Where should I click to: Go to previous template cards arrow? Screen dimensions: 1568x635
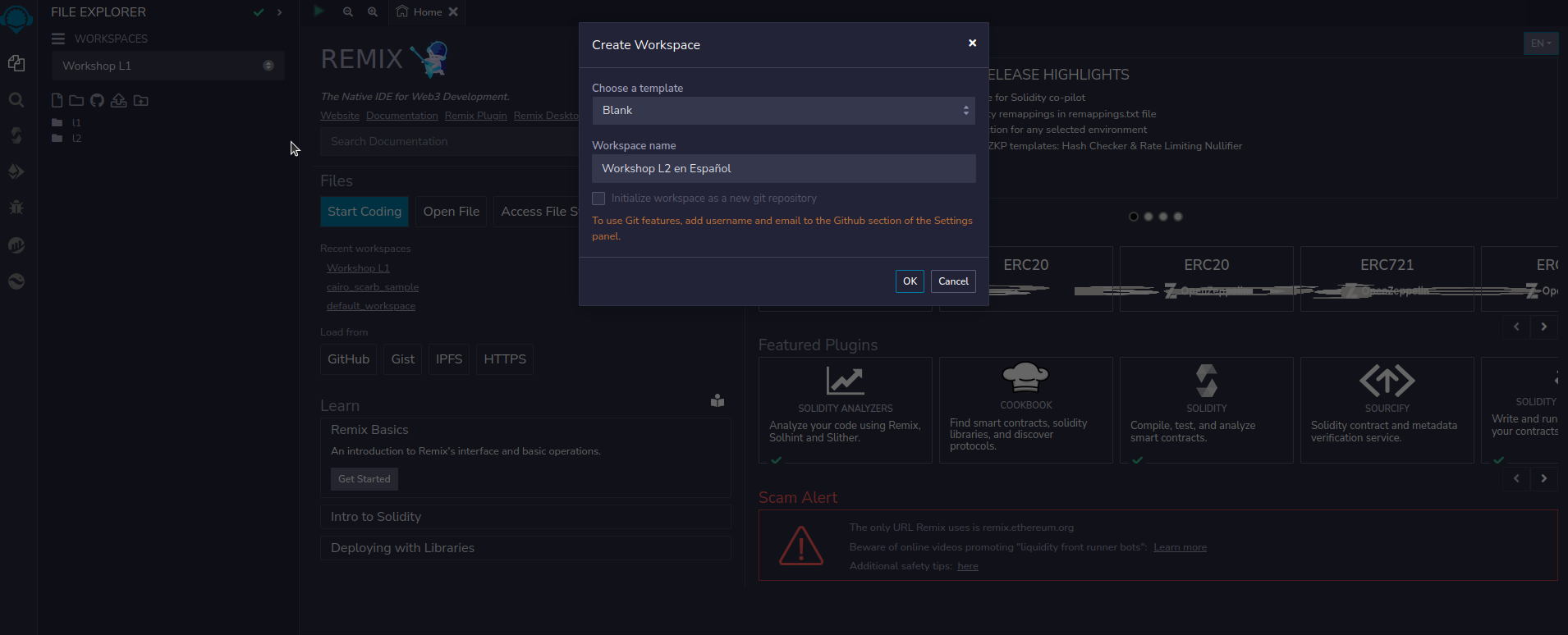coord(1516,327)
